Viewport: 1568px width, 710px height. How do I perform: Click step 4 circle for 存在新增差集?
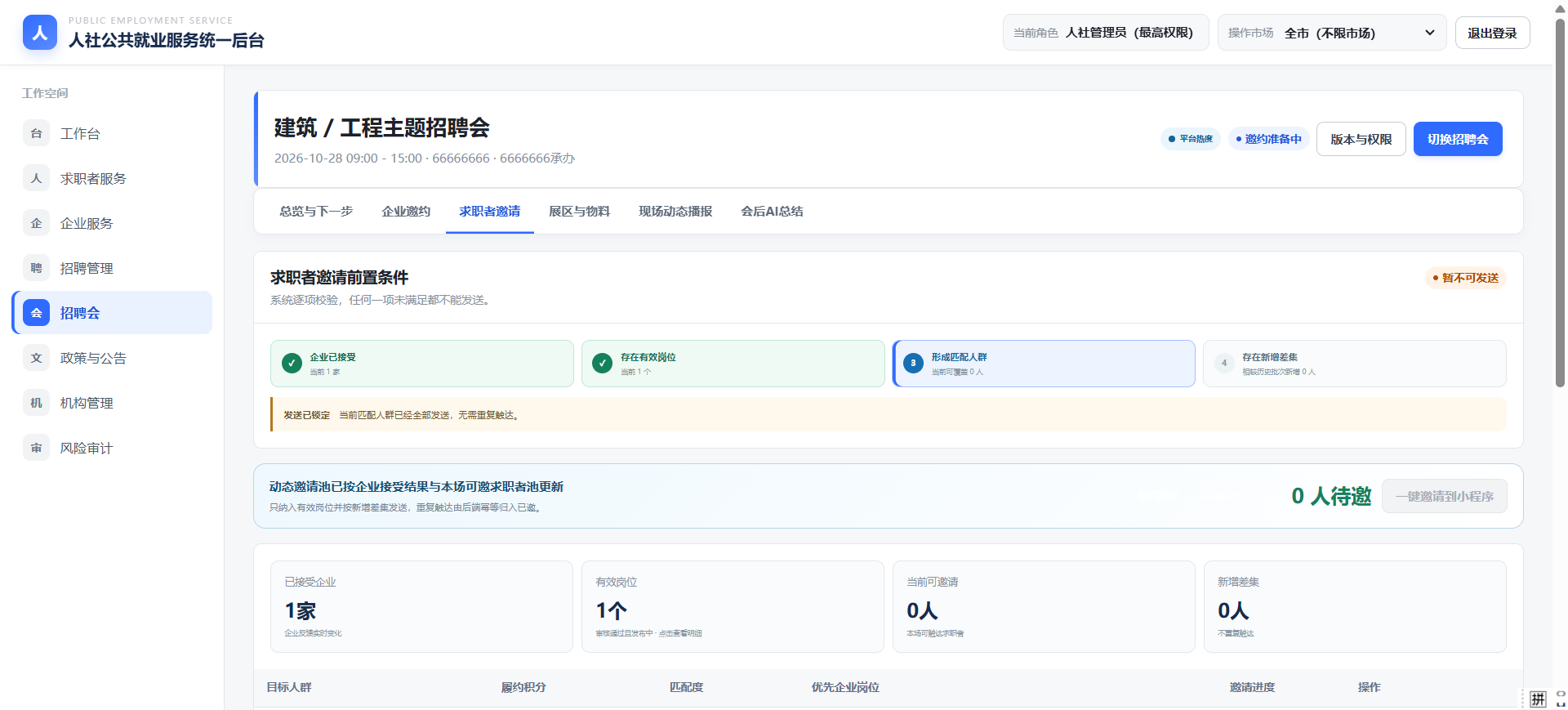pyautogui.click(x=1224, y=364)
